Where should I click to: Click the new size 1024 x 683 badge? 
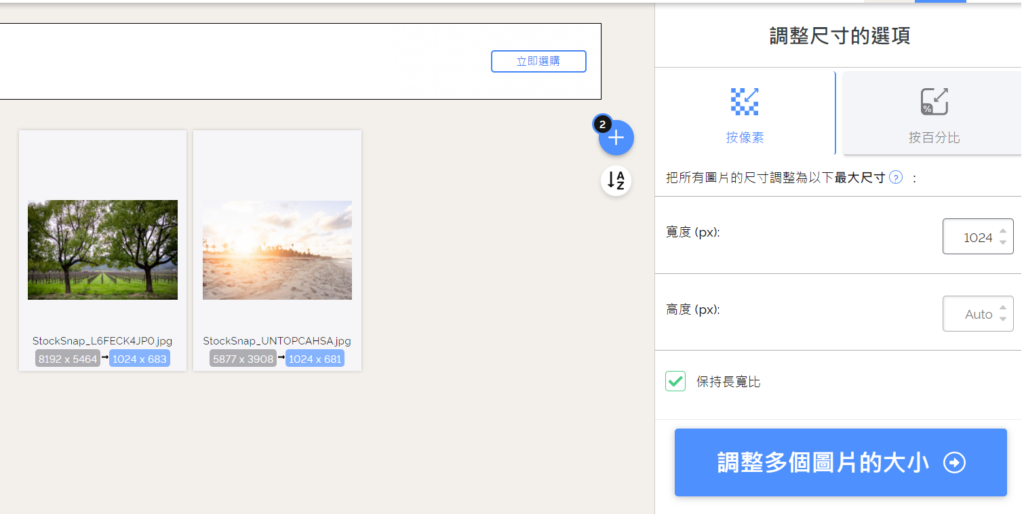140,359
